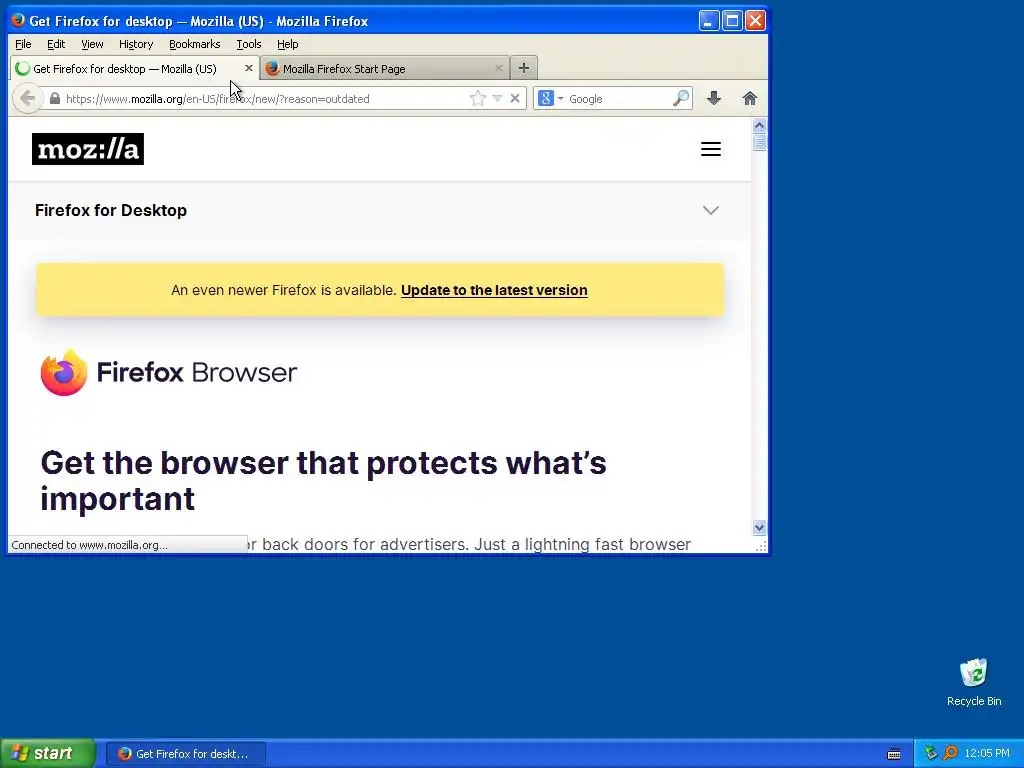Click the padlock site identity icon
The height and width of the screenshot is (768, 1024).
[x=55, y=99]
